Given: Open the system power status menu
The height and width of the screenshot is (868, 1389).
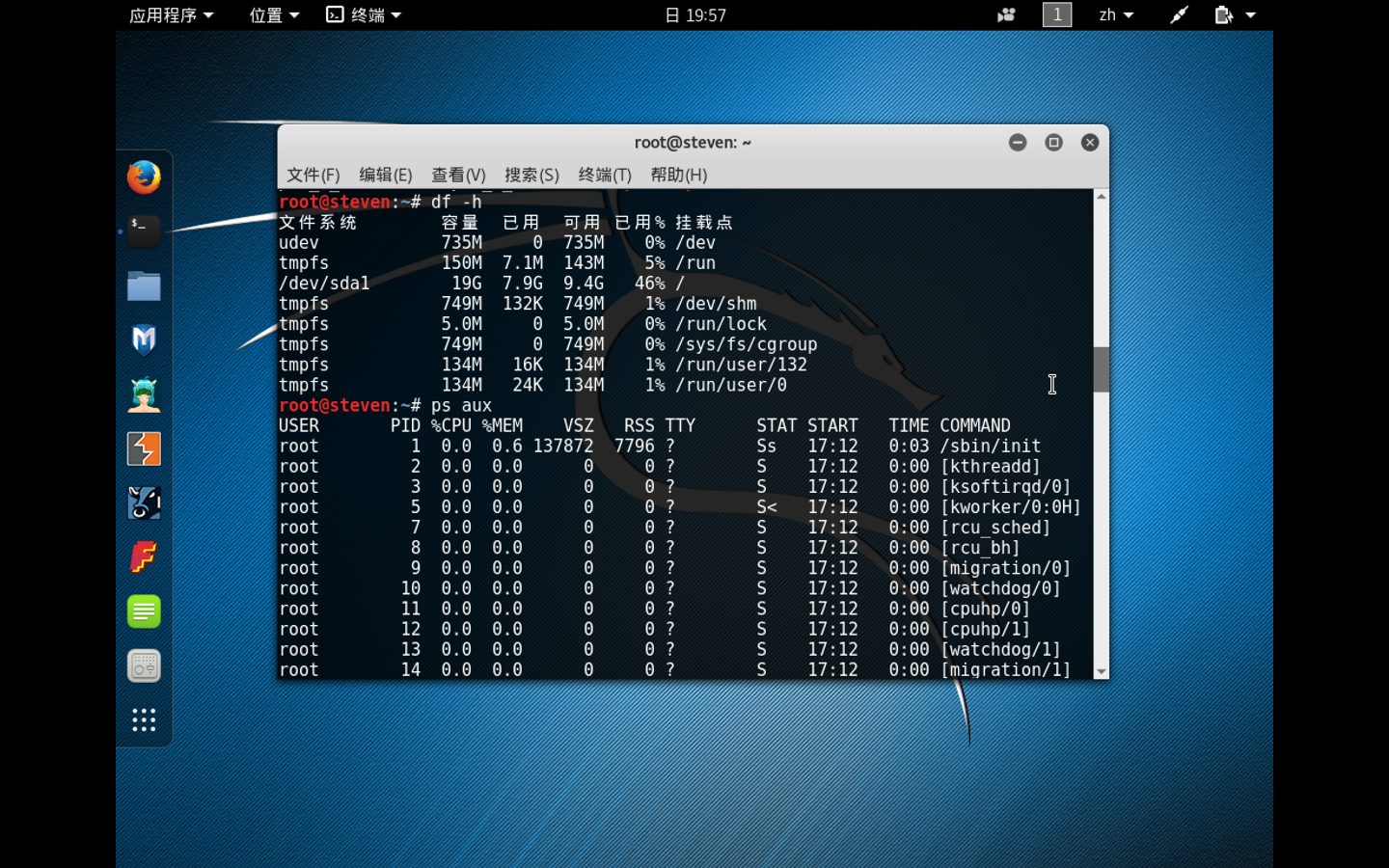Looking at the screenshot, I should tap(1234, 14).
